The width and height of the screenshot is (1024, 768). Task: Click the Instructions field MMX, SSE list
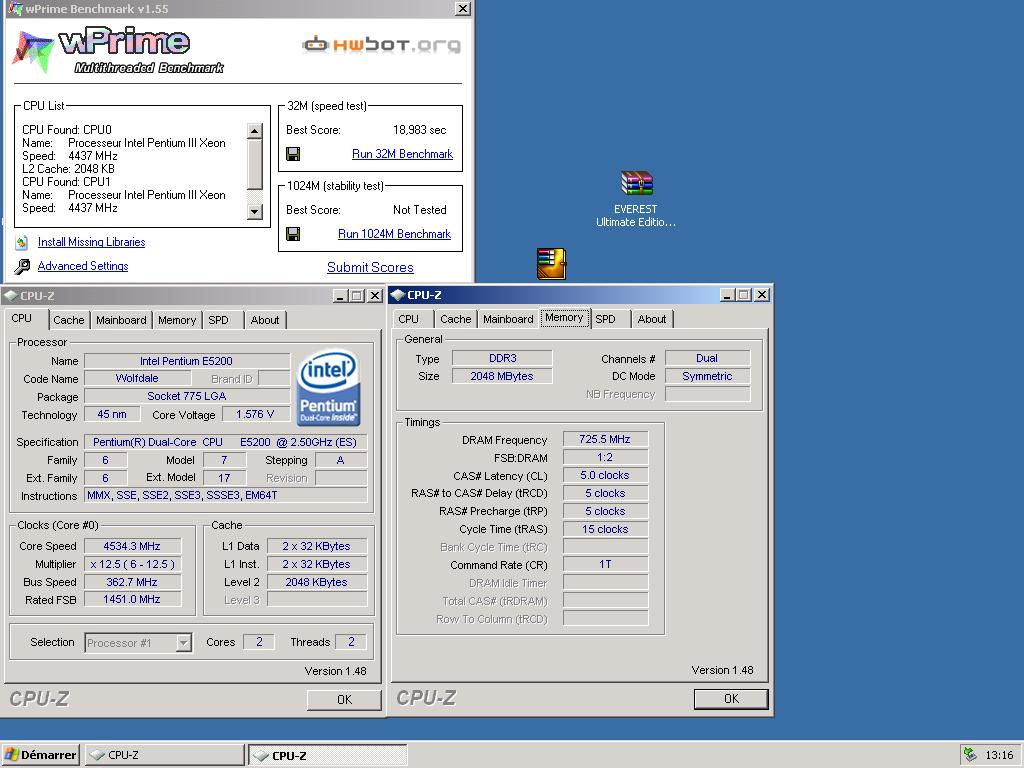(225, 496)
